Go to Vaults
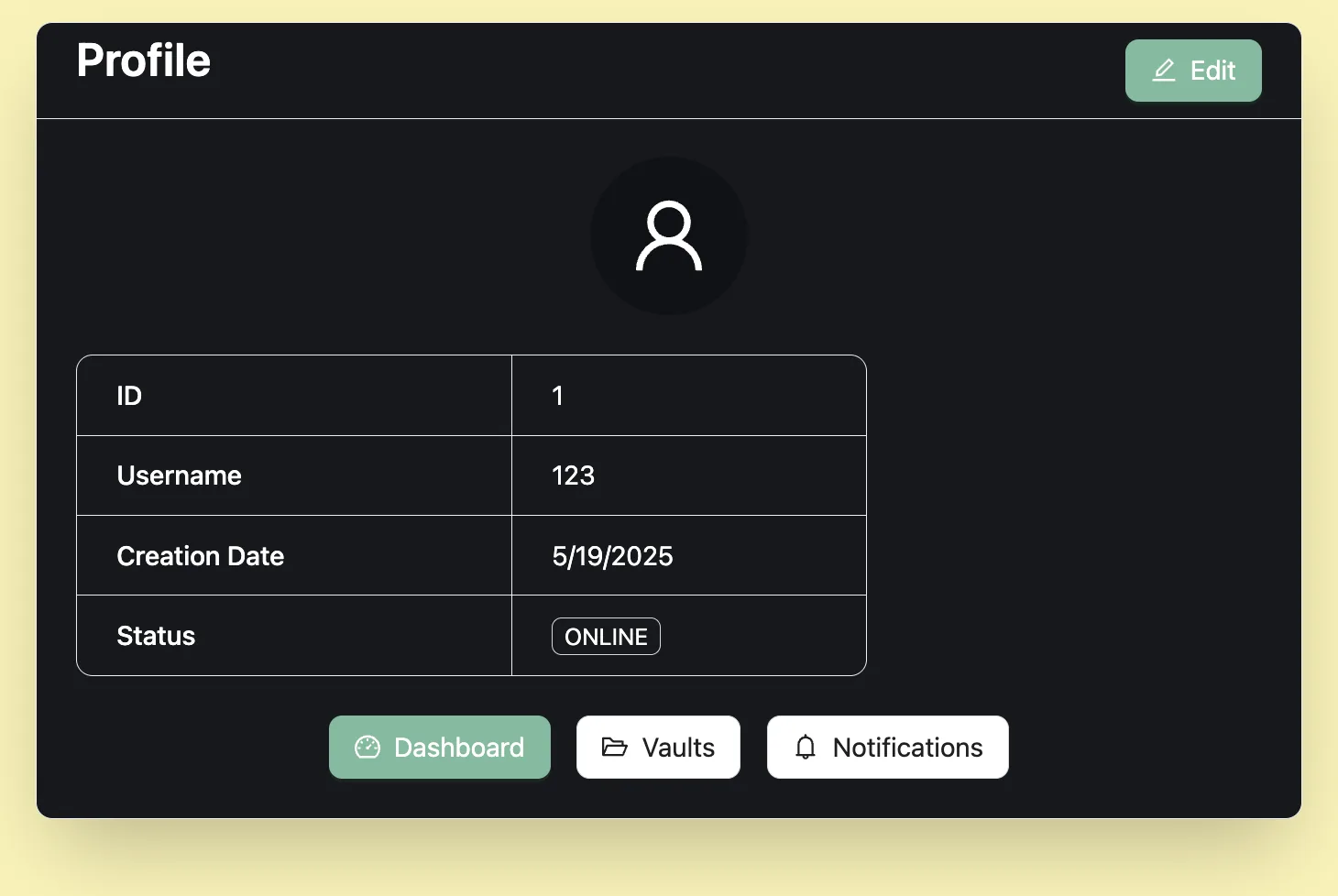Image resolution: width=1338 pixels, height=896 pixels. 658,747
